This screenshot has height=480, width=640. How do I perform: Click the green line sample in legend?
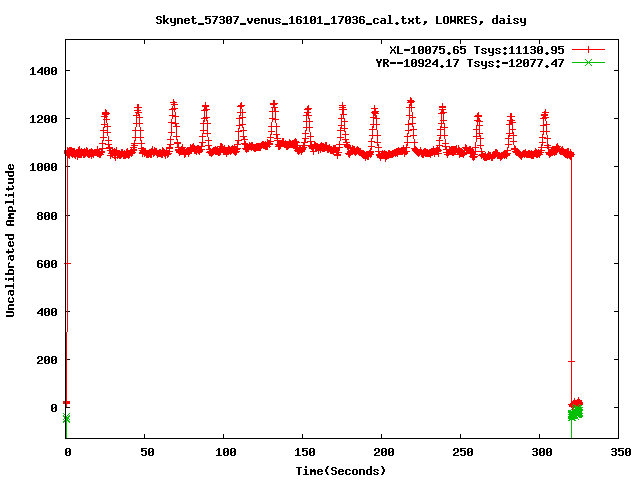click(x=588, y=62)
